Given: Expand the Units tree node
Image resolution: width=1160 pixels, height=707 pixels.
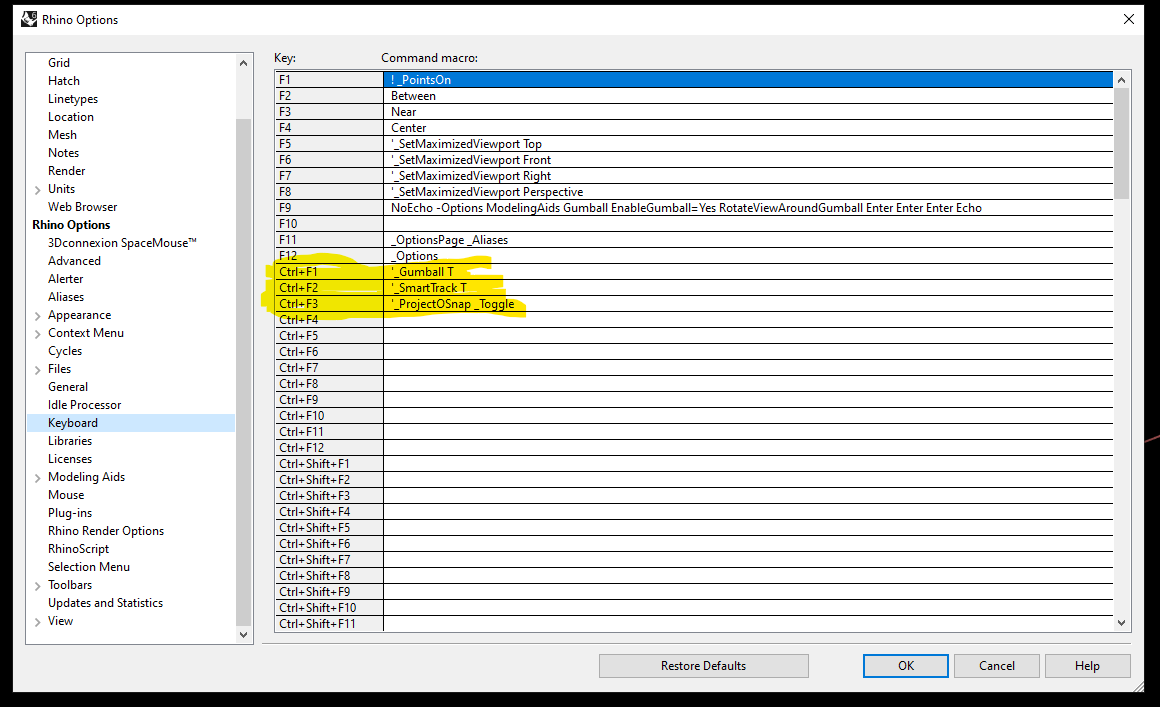Looking at the screenshot, I should point(38,190).
